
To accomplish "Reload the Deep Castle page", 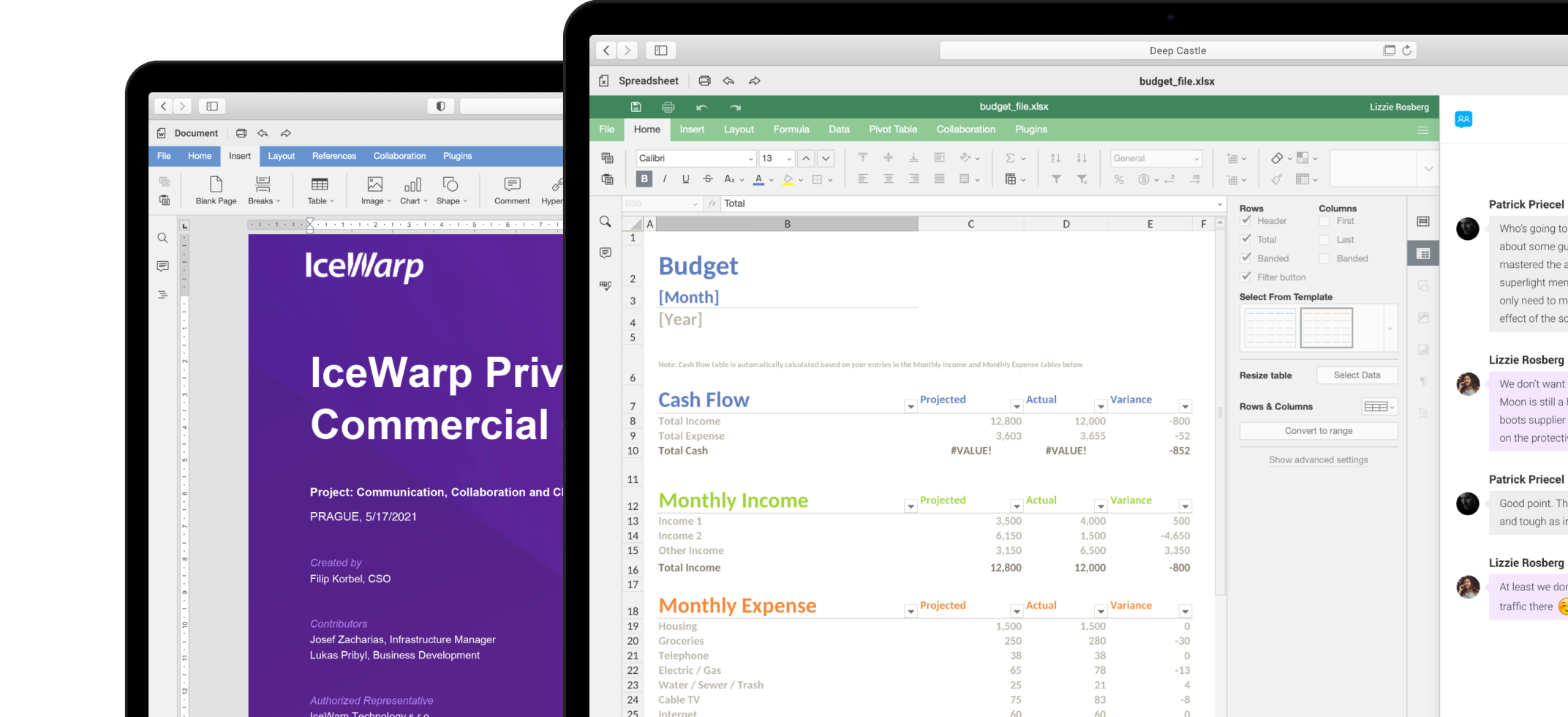I will click(1406, 50).
